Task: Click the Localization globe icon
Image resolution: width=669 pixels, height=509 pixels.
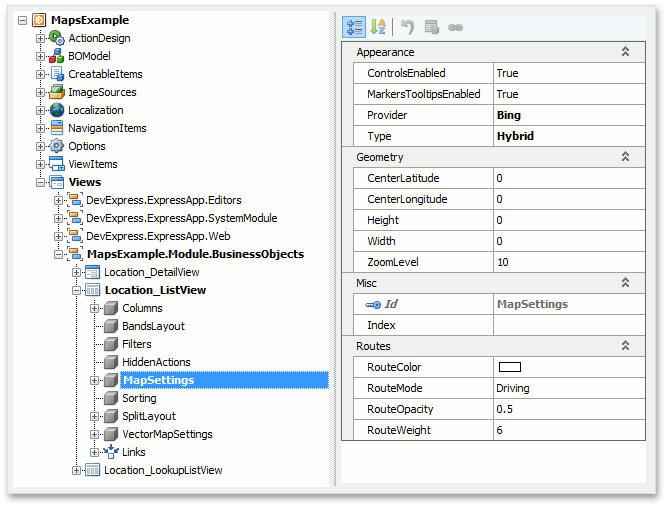Action: [x=57, y=110]
